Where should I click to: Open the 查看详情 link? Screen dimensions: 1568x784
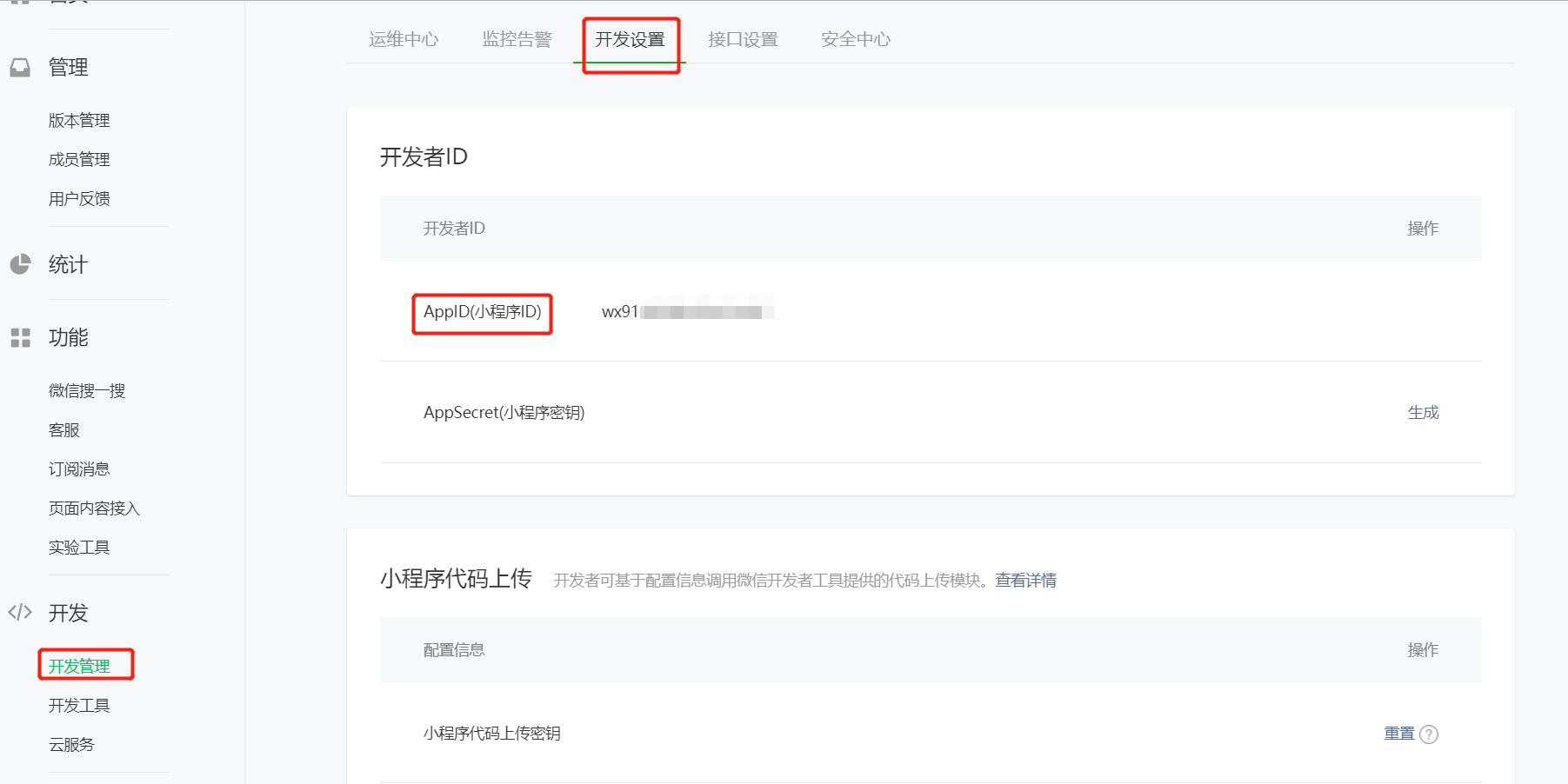[1026, 580]
